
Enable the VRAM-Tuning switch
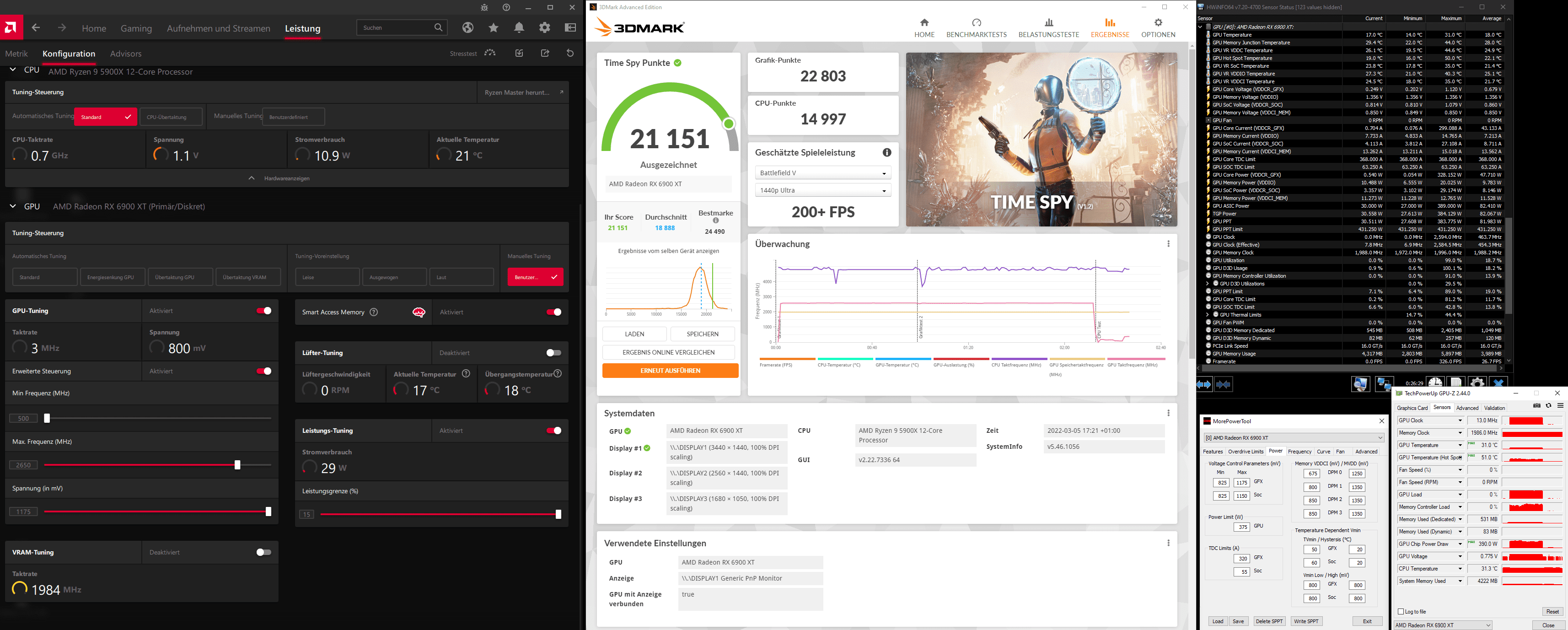pos(264,552)
